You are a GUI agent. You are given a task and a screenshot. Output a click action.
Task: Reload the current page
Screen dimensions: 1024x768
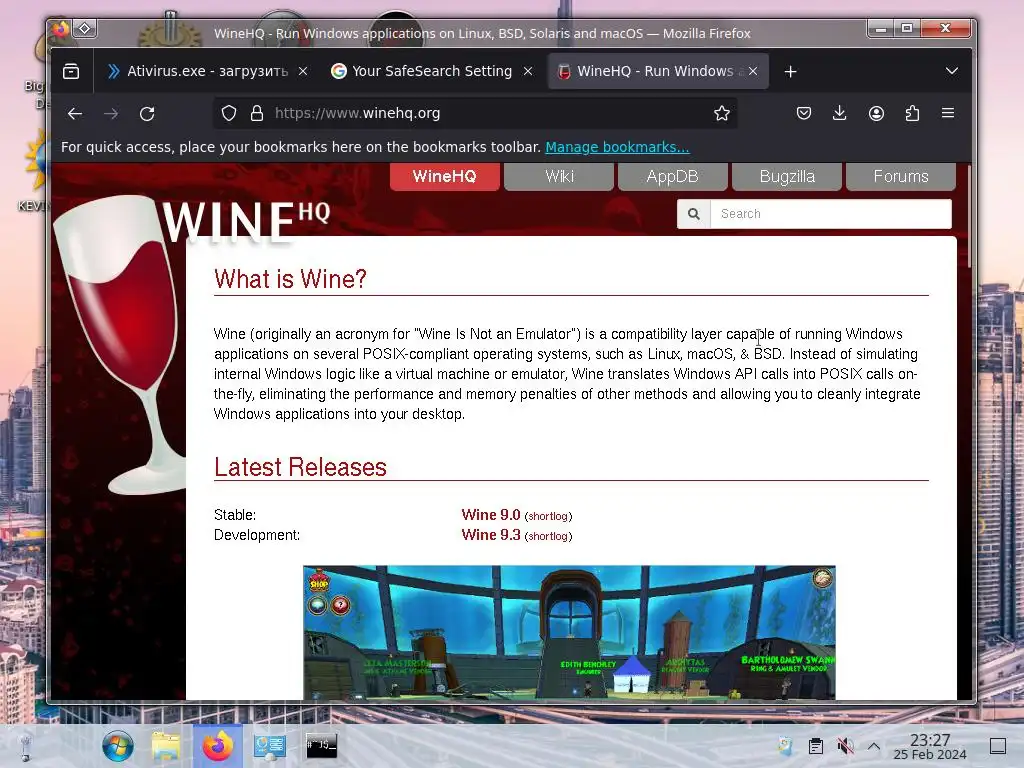click(x=148, y=114)
